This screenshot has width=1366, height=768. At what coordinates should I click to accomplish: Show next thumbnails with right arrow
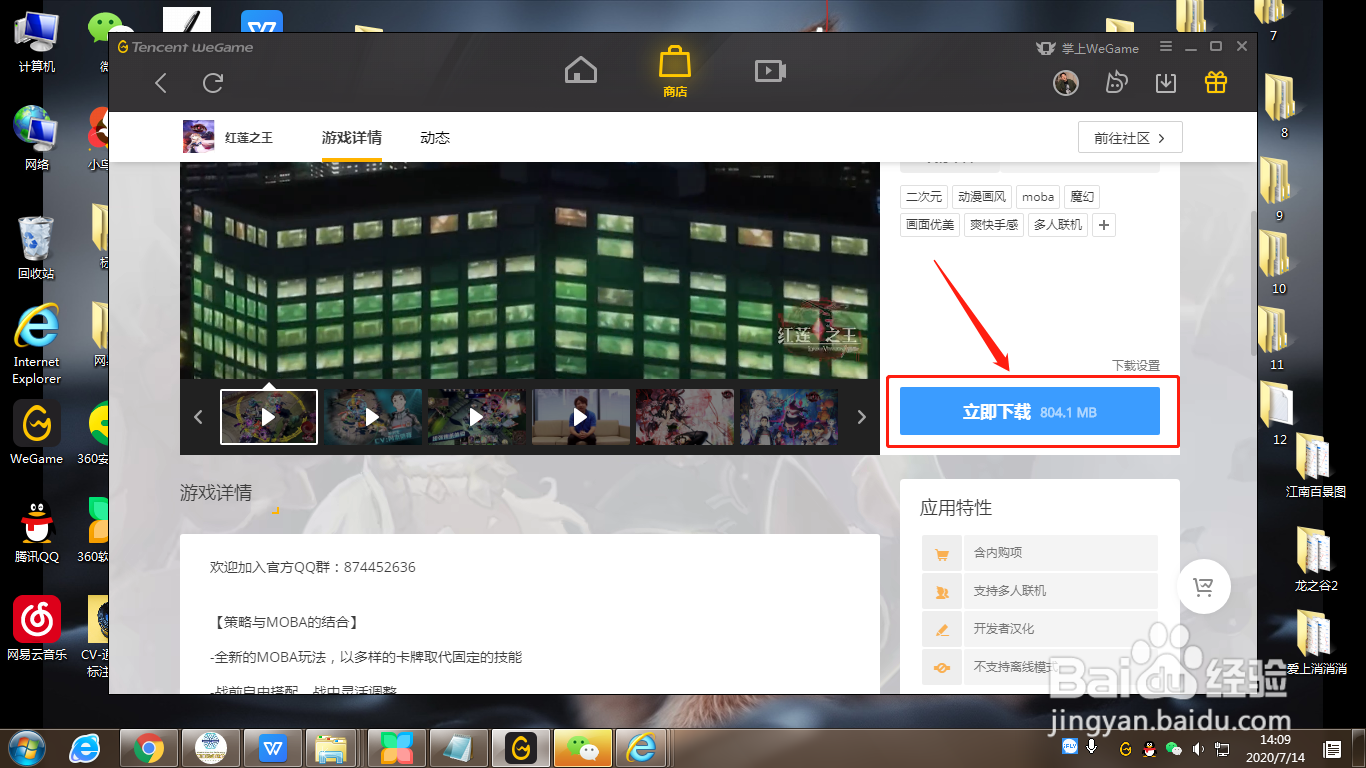pyautogui.click(x=862, y=417)
